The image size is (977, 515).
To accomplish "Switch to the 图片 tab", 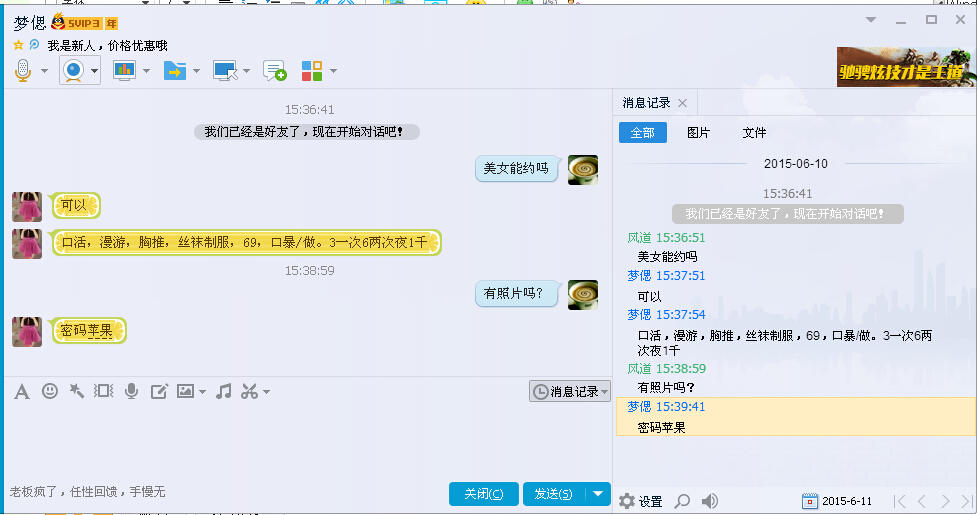I will (698, 133).
